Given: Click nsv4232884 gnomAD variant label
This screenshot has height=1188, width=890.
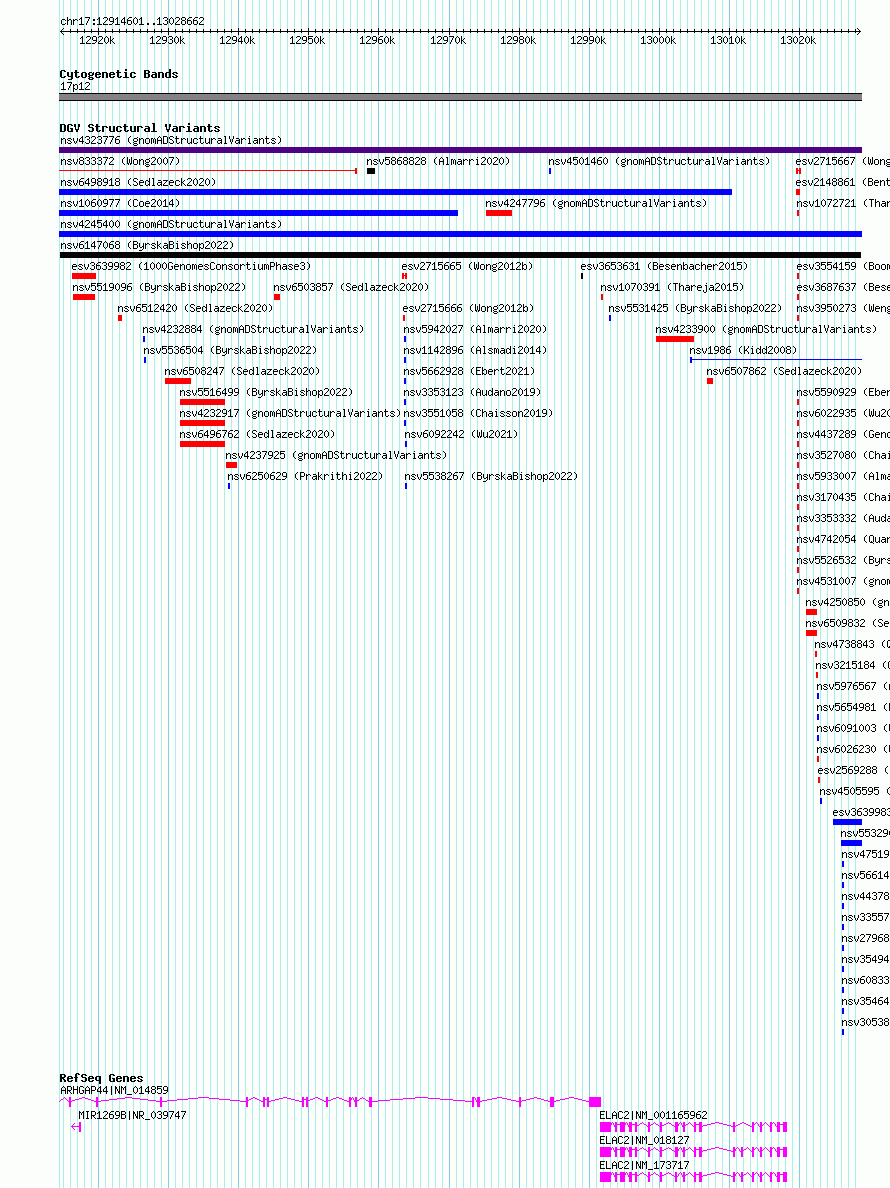Looking at the screenshot, I should (x=253, y=330).
